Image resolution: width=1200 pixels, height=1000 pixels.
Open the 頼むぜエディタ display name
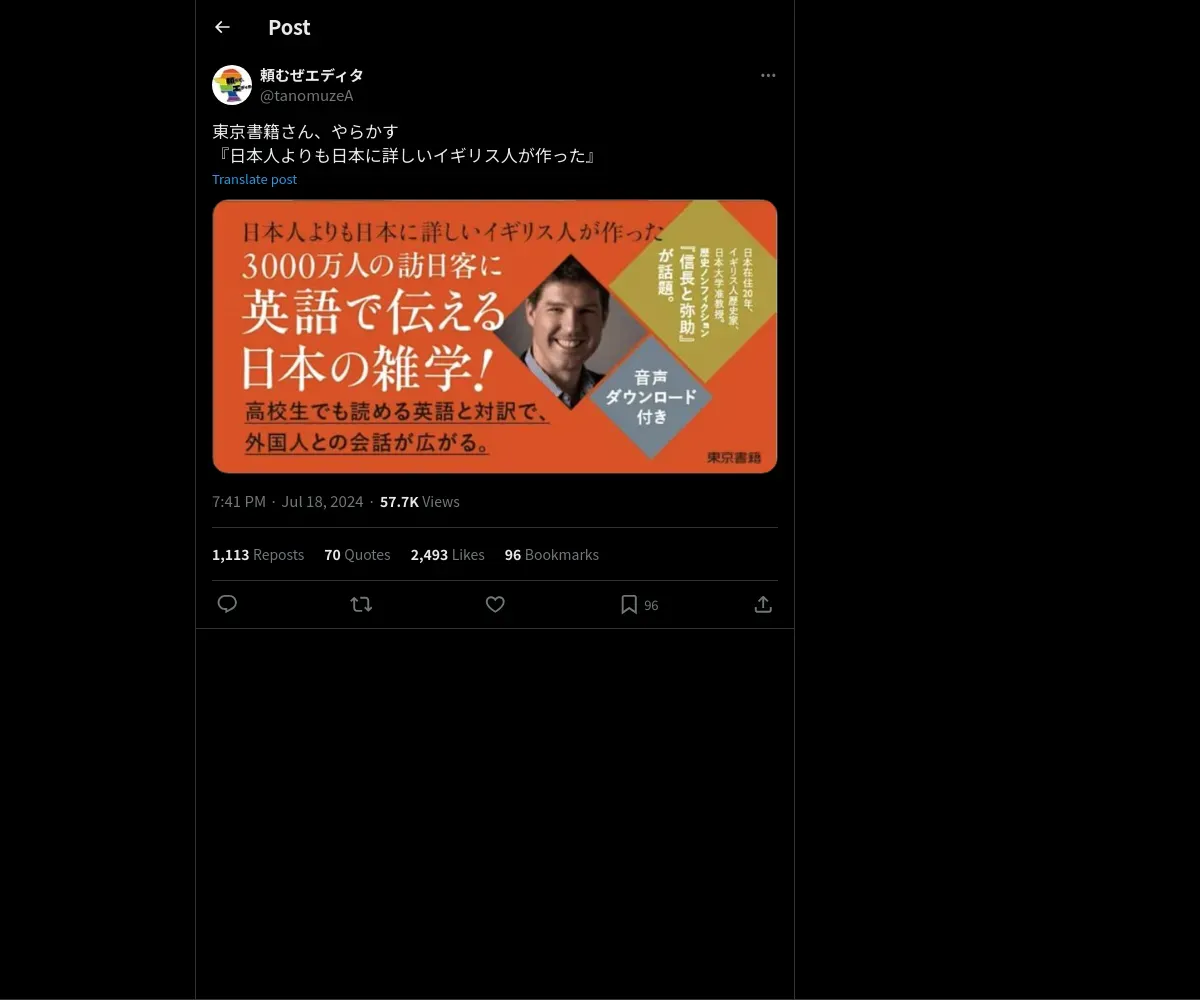(311, 75)
